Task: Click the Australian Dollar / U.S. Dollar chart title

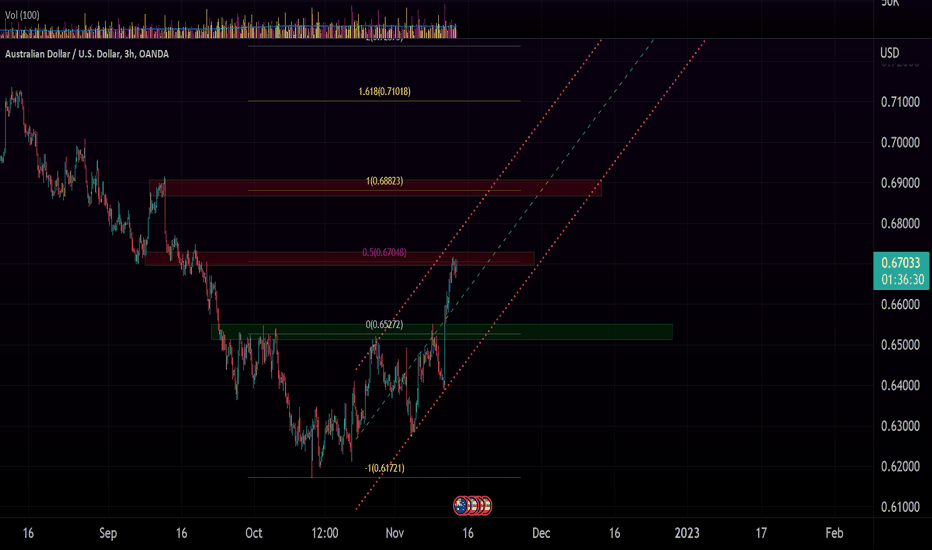Action: point(87,54)
